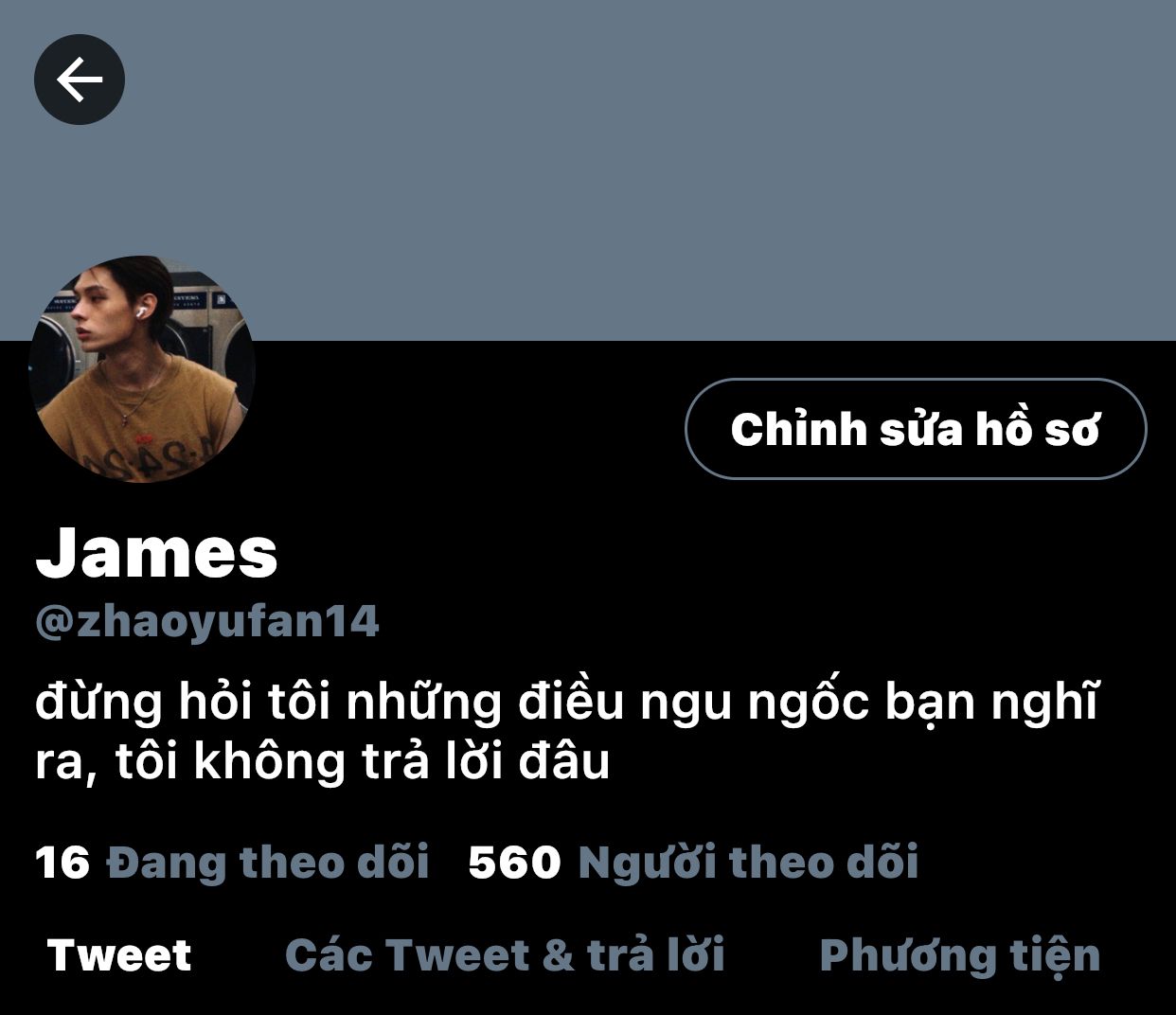Select the display name James

click(157, 552)
